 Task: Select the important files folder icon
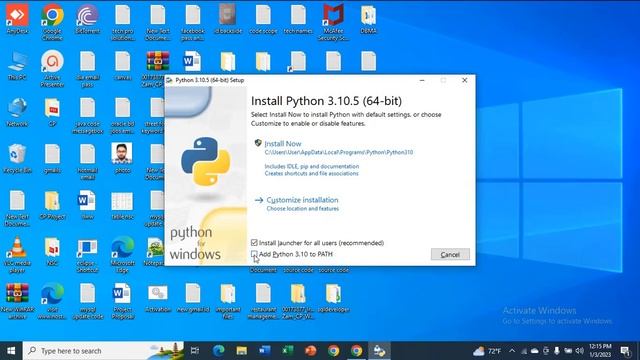(228, 301)
